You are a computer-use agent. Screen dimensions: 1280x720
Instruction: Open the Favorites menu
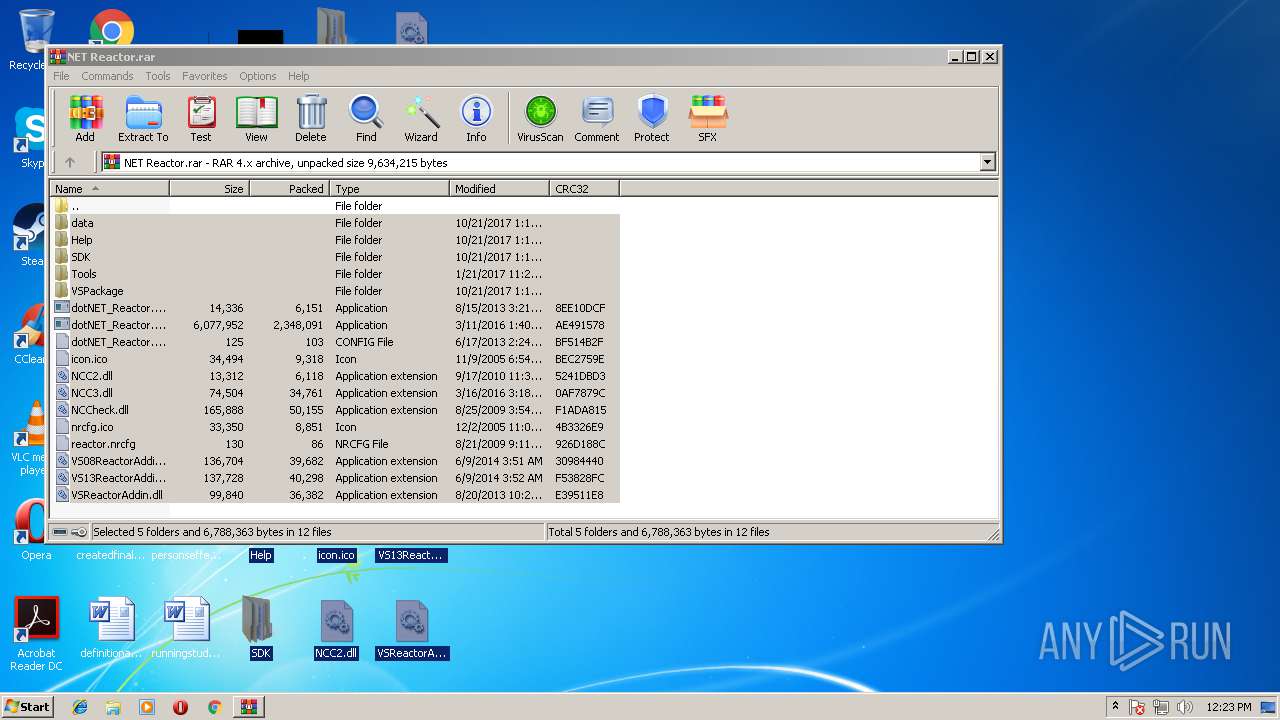[205, 76]
